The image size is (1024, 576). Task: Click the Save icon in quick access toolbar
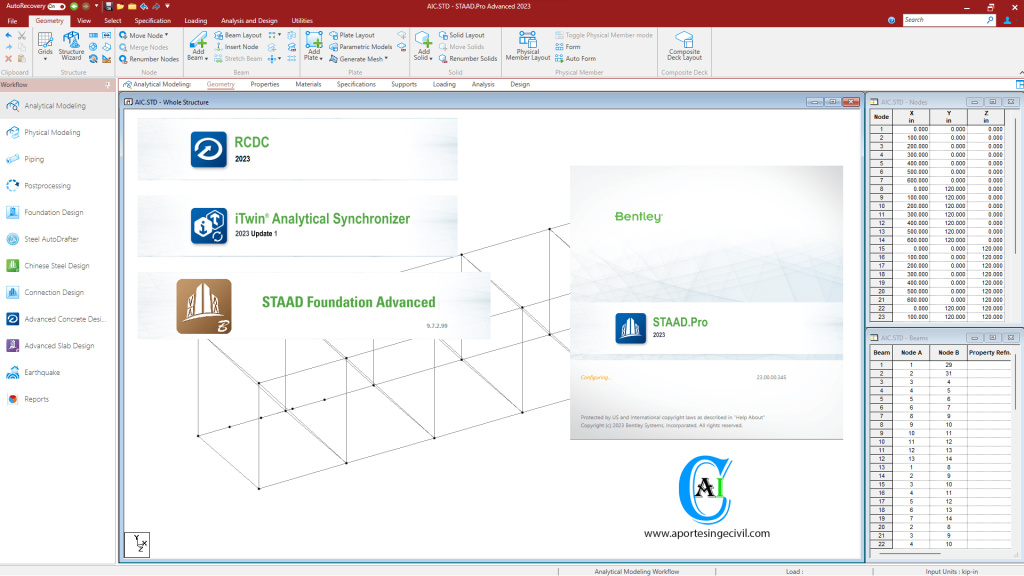click(x=108, y=6)
